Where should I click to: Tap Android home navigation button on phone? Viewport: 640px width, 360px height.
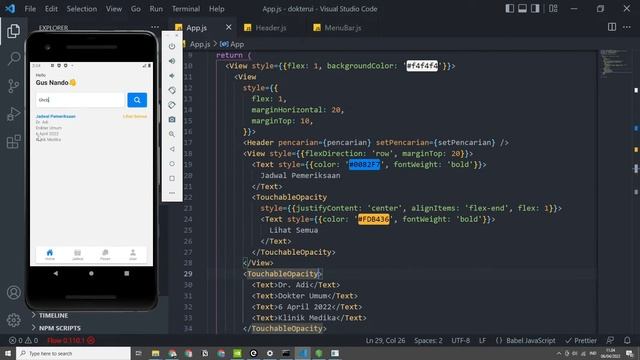91,273
